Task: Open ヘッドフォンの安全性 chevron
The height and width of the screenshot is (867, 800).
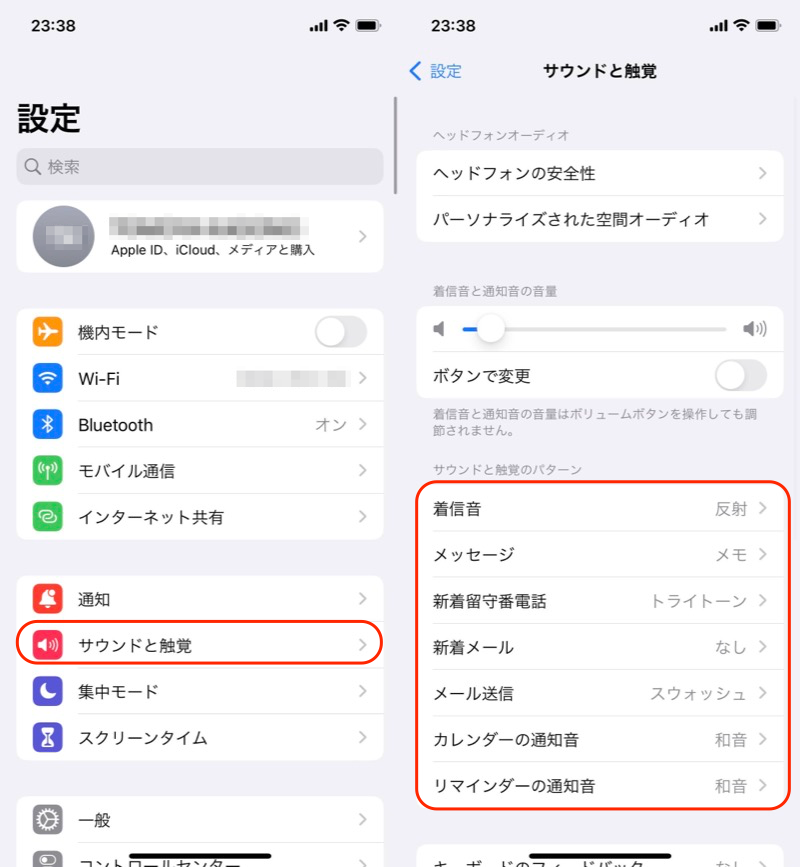Action: tap(763, 173)
